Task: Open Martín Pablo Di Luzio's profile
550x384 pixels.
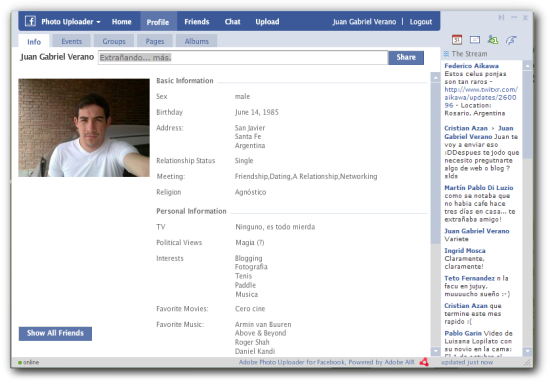Action: [479, 188]
